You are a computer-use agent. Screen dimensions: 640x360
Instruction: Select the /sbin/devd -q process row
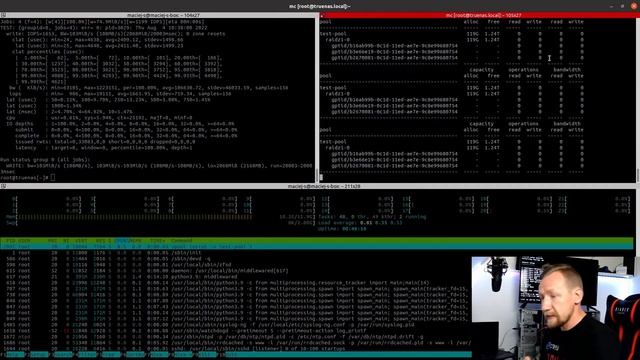tap(235, 259)
